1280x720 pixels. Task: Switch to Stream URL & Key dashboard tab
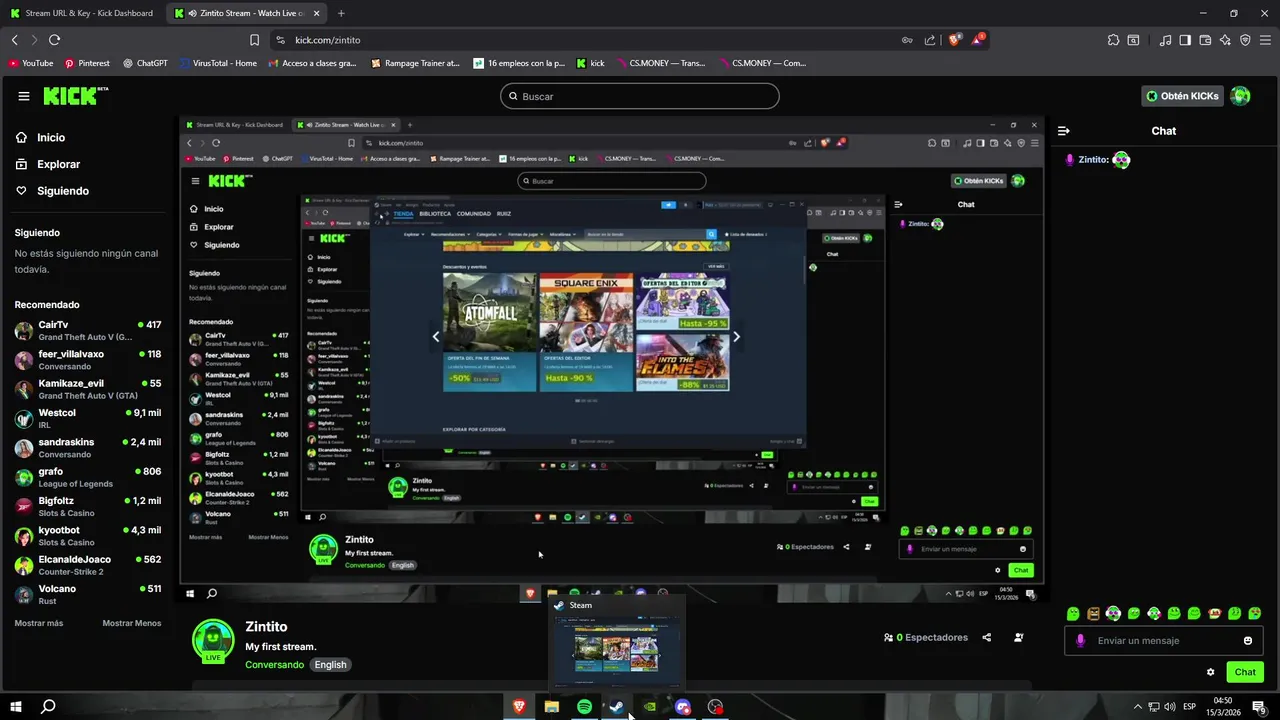(x=84, y=13)
